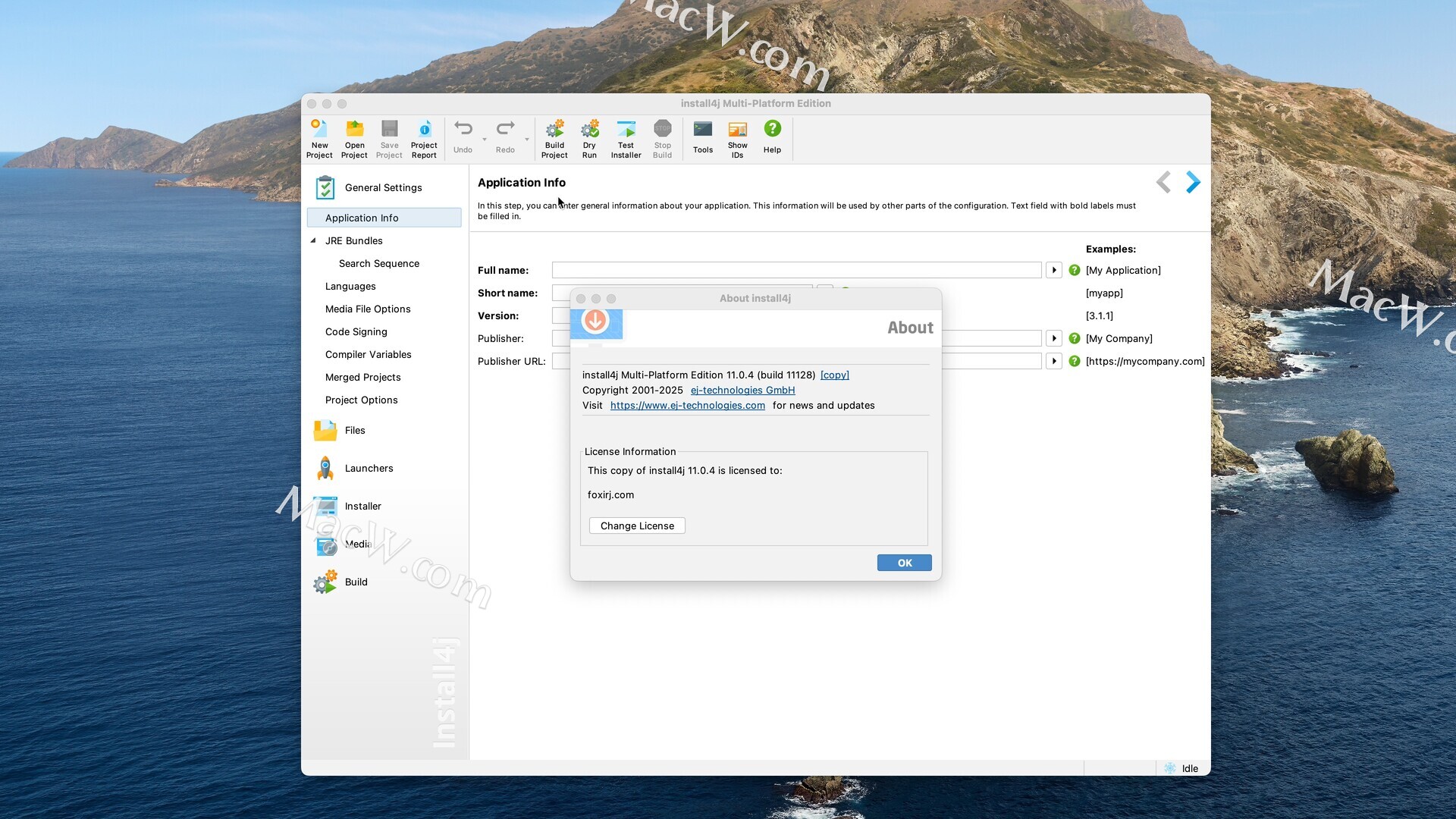Click the Save Project toolbar icon
The image size is (1456, 819).
tap(389, 139)
